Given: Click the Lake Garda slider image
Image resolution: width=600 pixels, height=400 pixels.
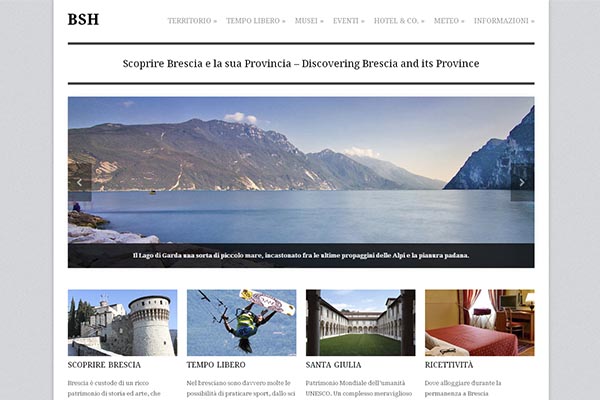Looking at the screenshot, I should 301,170.
